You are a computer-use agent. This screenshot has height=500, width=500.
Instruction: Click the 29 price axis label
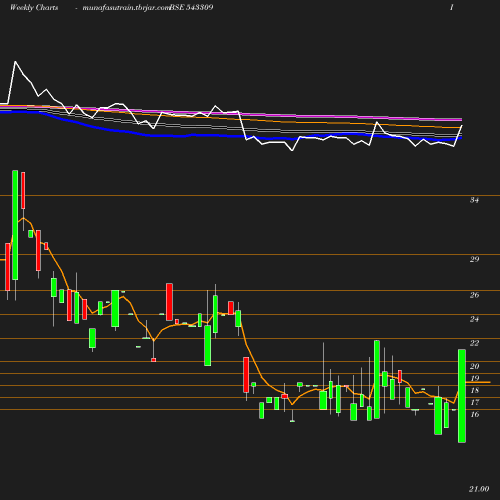pos(474,259)
